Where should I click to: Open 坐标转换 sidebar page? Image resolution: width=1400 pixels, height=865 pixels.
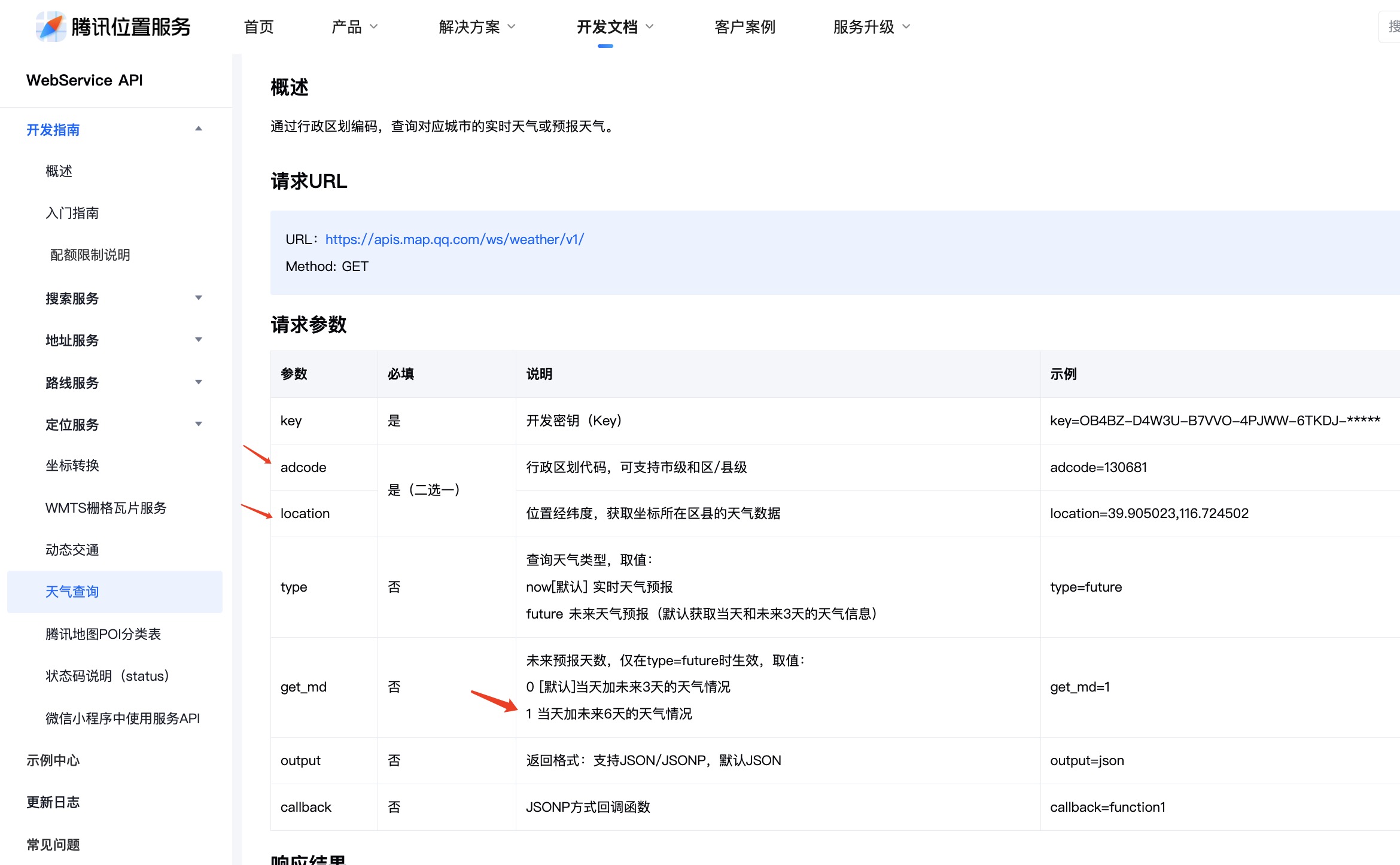point(72,465)
